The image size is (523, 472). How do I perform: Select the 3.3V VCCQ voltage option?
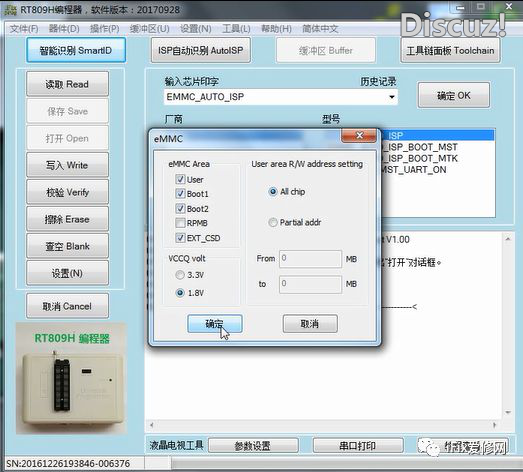pyautogui.click(x=180, y=275)
